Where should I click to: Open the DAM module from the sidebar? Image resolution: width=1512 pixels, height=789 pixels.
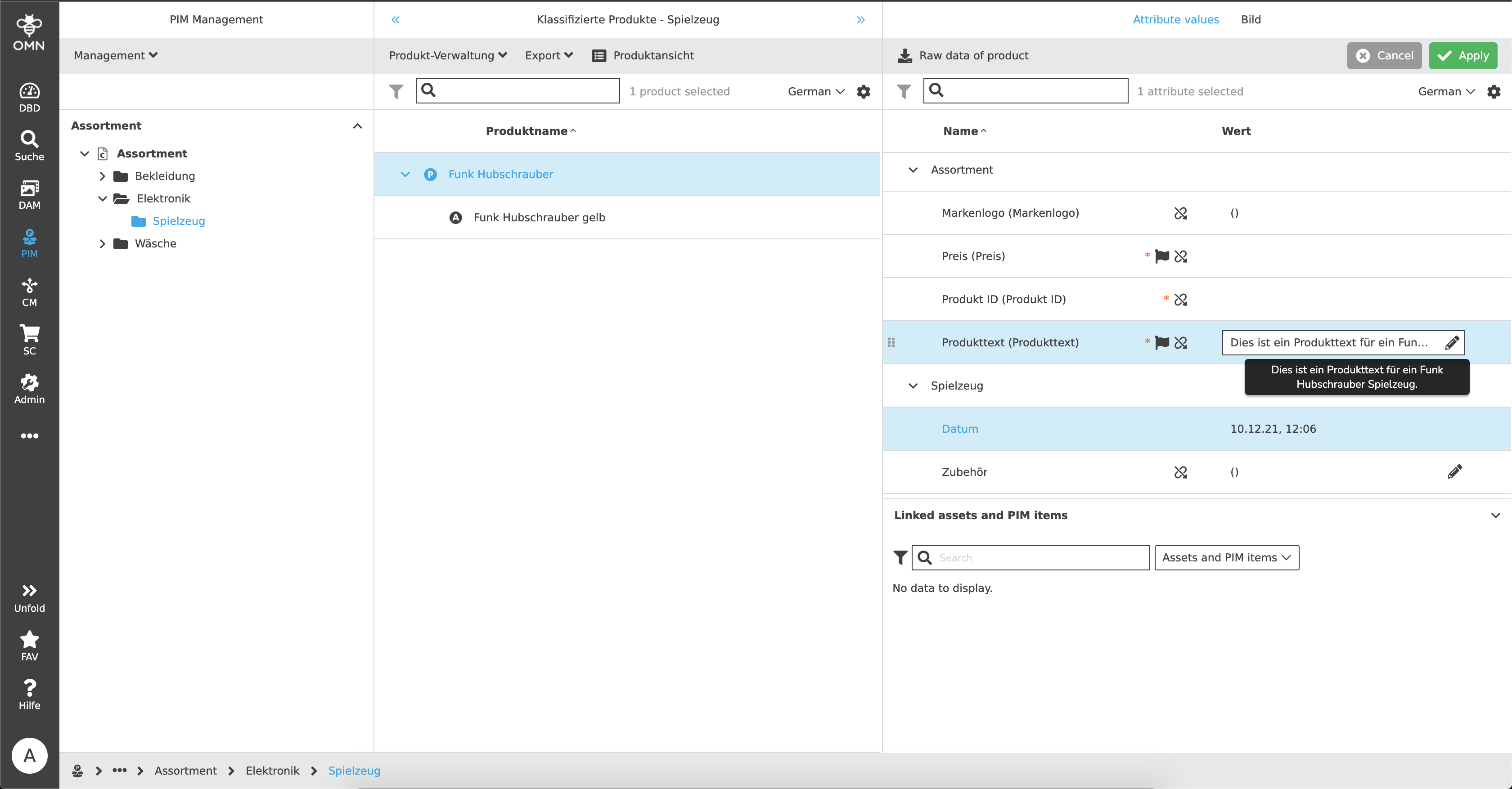click(x=29, y=193)
